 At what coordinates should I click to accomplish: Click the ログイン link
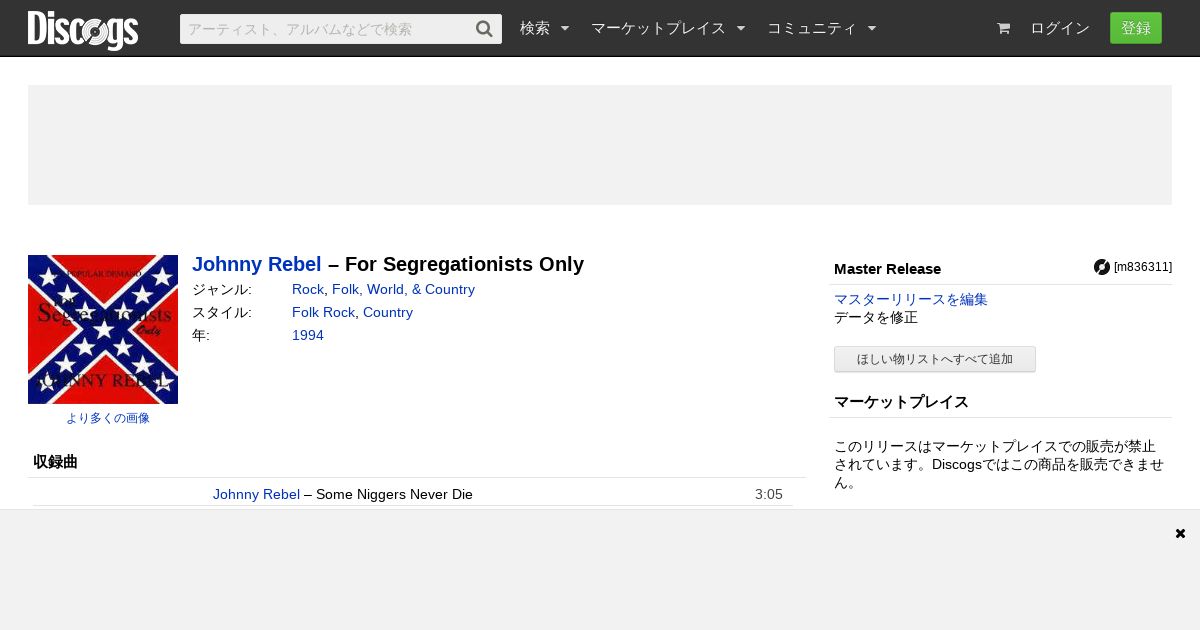1060,29
